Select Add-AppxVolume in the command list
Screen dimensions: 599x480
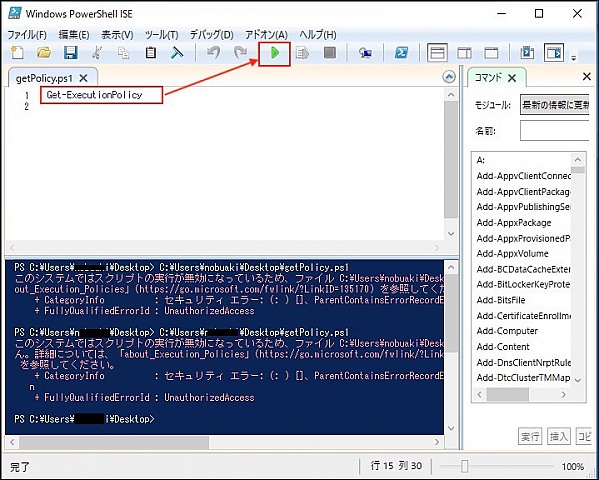tap(512, 254)
